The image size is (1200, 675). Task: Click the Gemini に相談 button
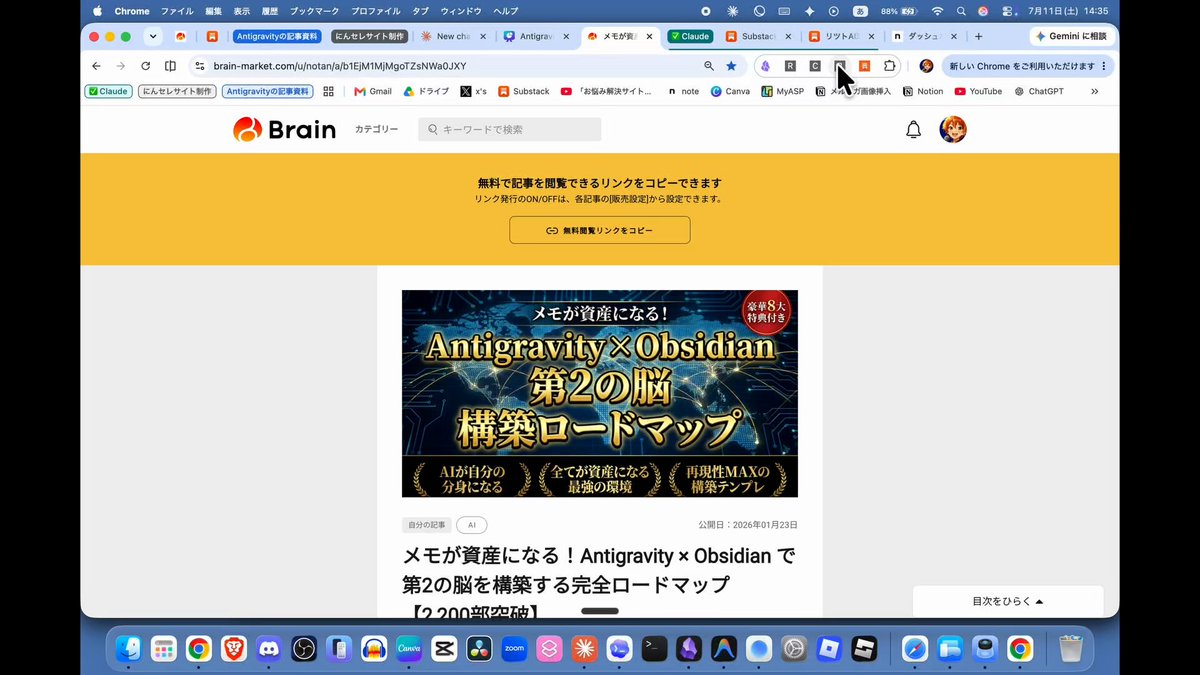(x=1073, y=37)
